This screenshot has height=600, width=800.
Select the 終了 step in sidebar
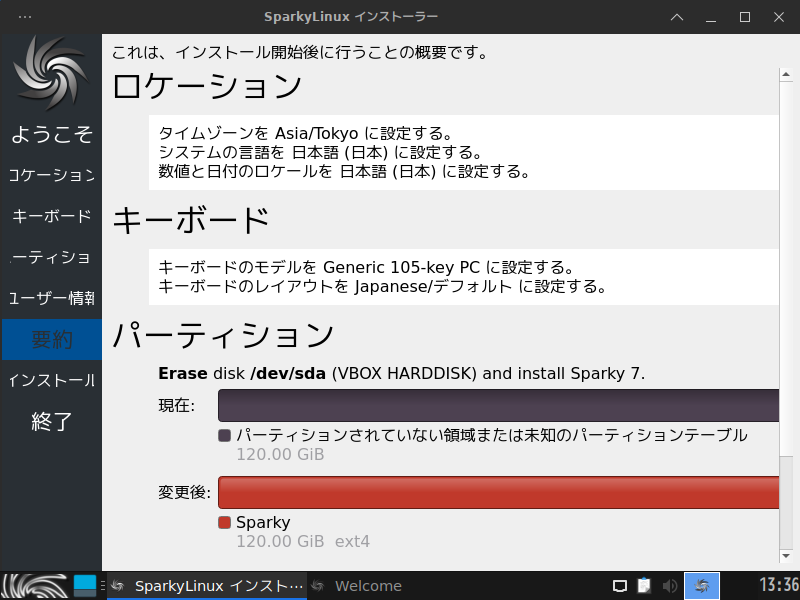(x=52, y=421)
